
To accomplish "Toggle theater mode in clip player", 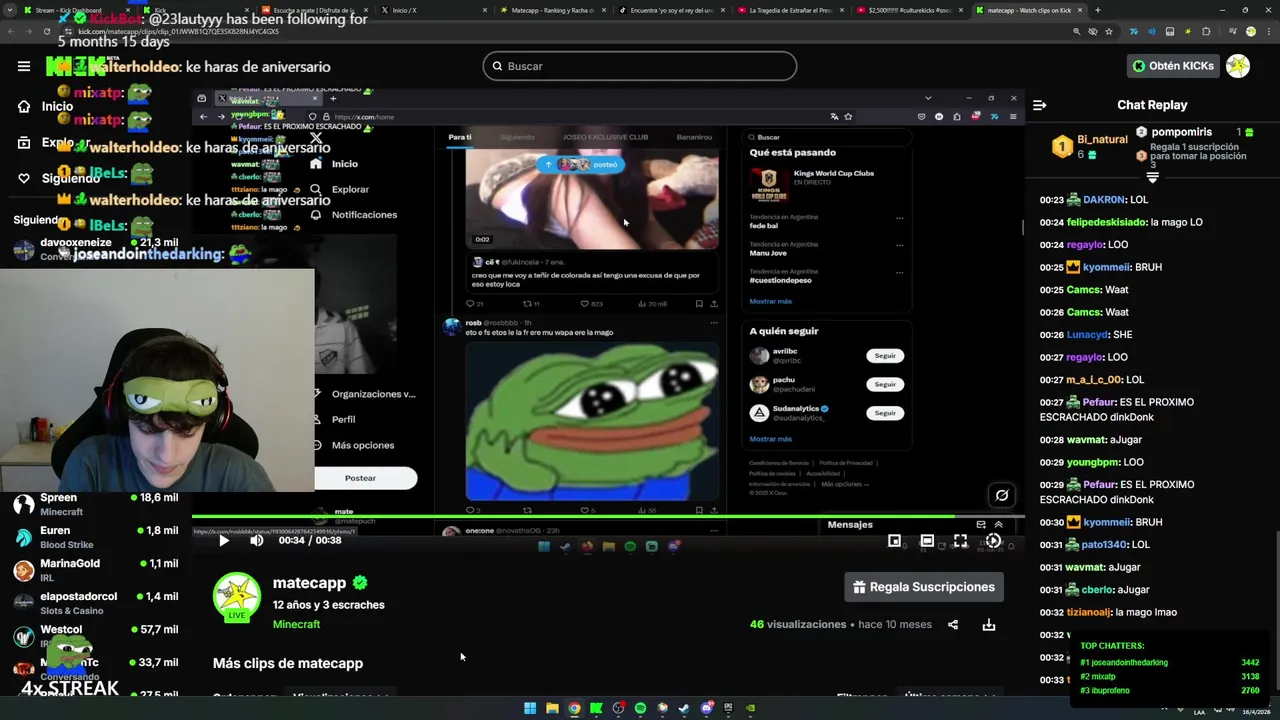I will point(927,541).
